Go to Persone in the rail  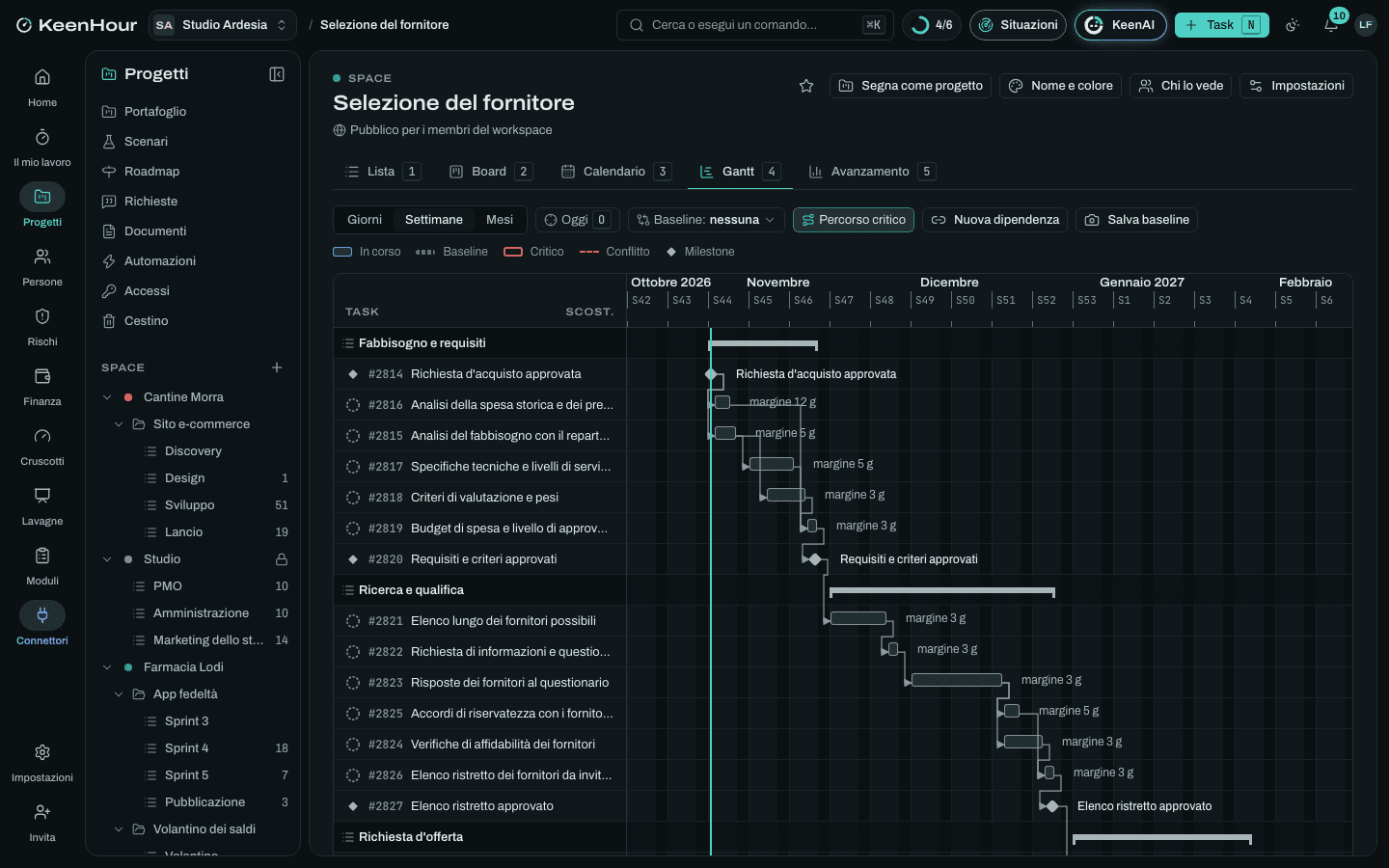pos(42,267)
